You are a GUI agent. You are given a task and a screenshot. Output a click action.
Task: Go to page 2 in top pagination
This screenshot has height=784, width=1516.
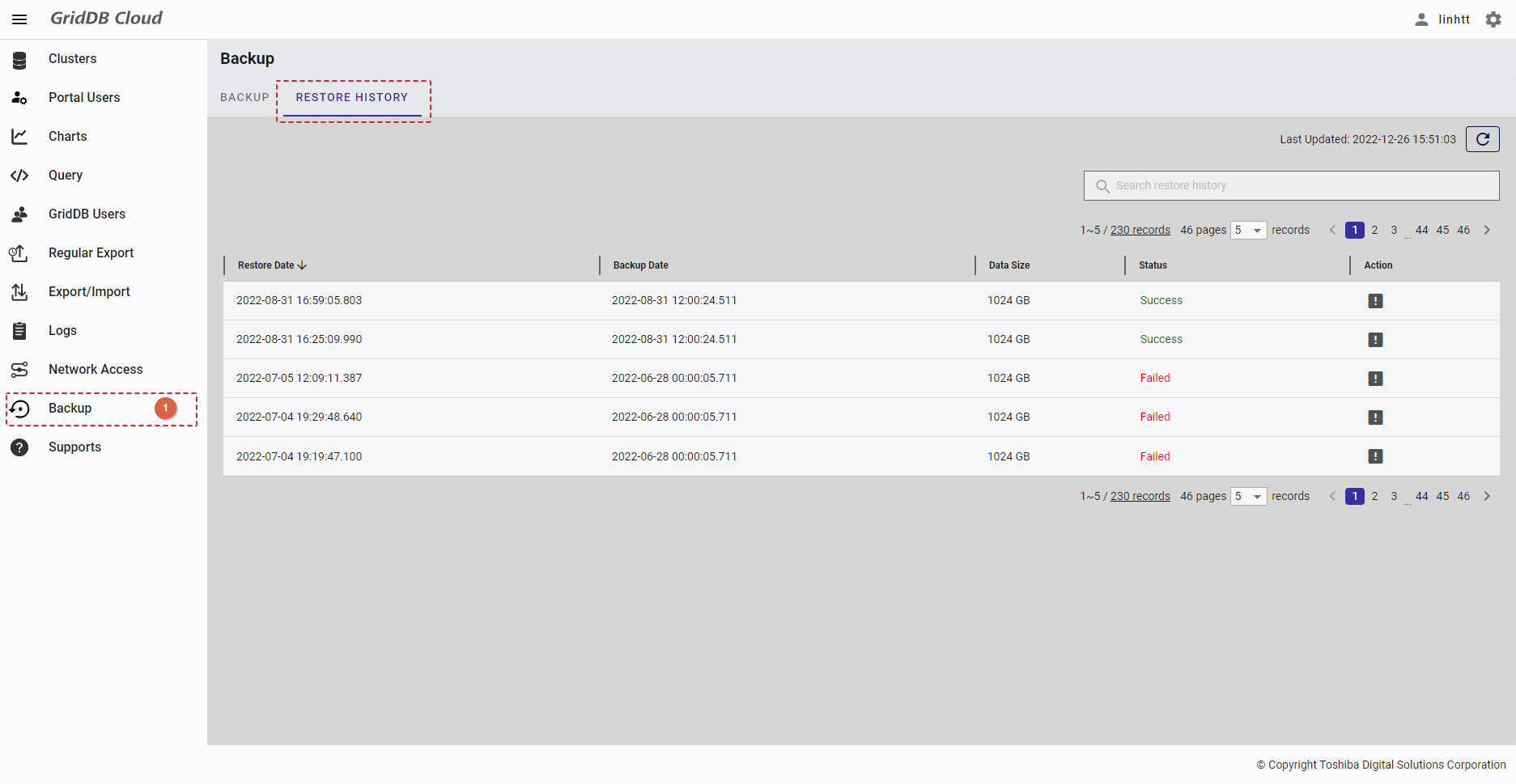(x=1374, y=231)
